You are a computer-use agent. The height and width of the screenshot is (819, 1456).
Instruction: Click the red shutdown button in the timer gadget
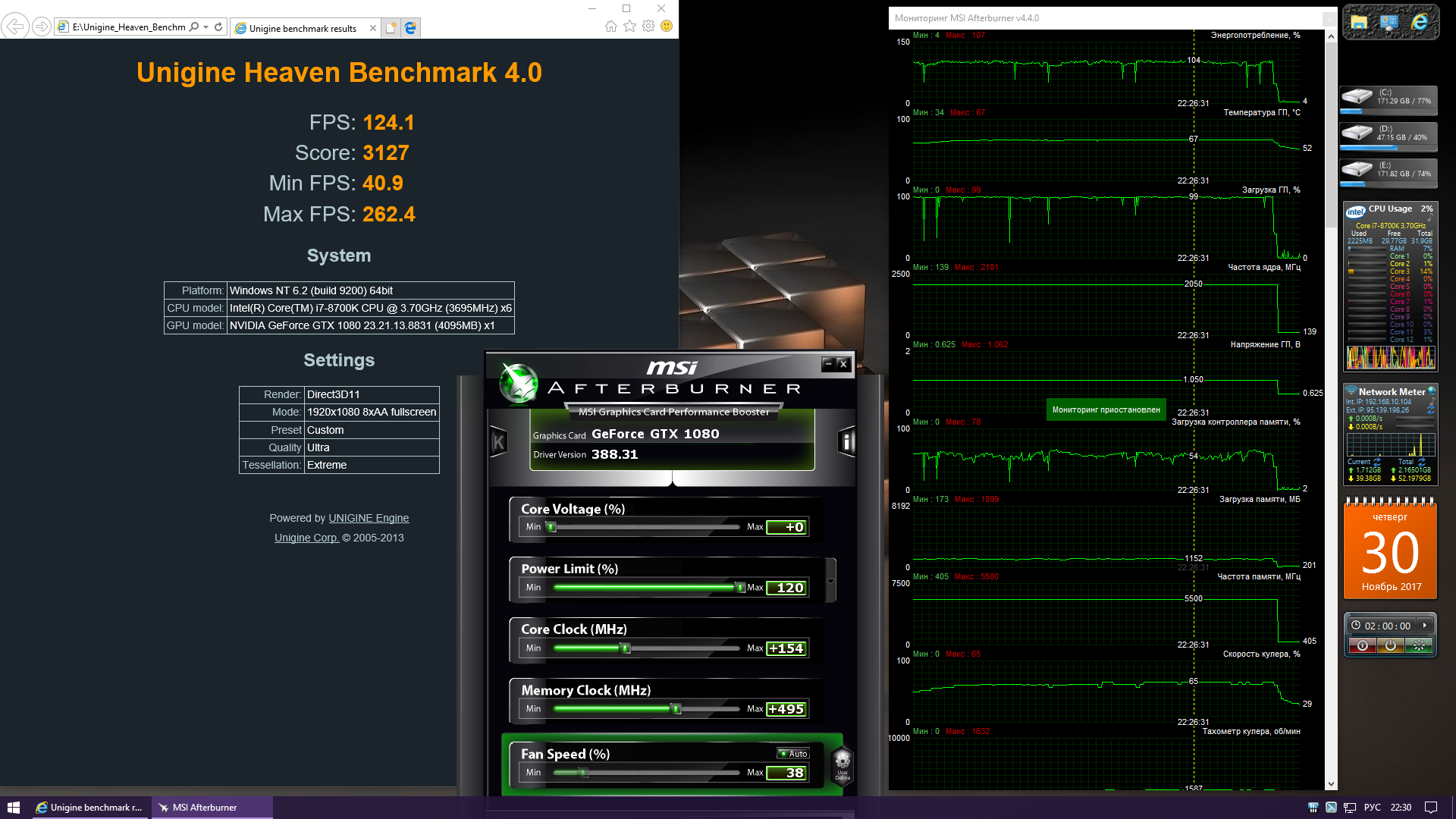point(1362,645)
